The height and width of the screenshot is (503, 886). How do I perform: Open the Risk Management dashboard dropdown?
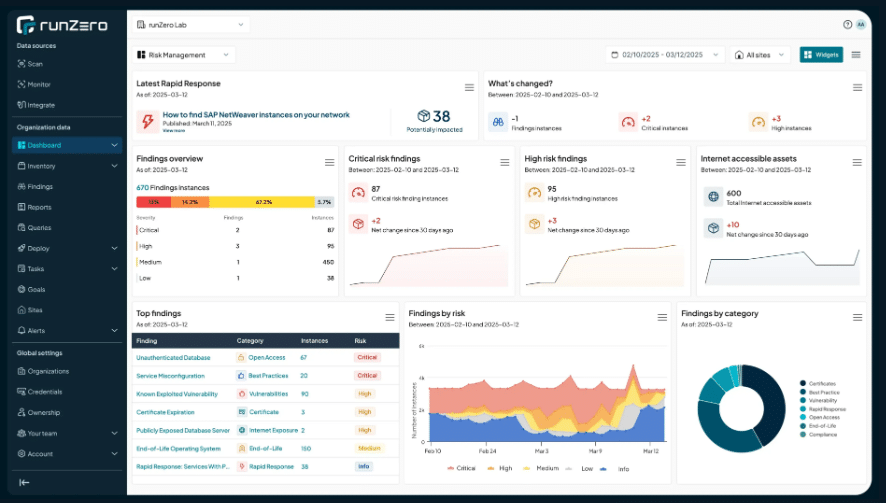184,55
